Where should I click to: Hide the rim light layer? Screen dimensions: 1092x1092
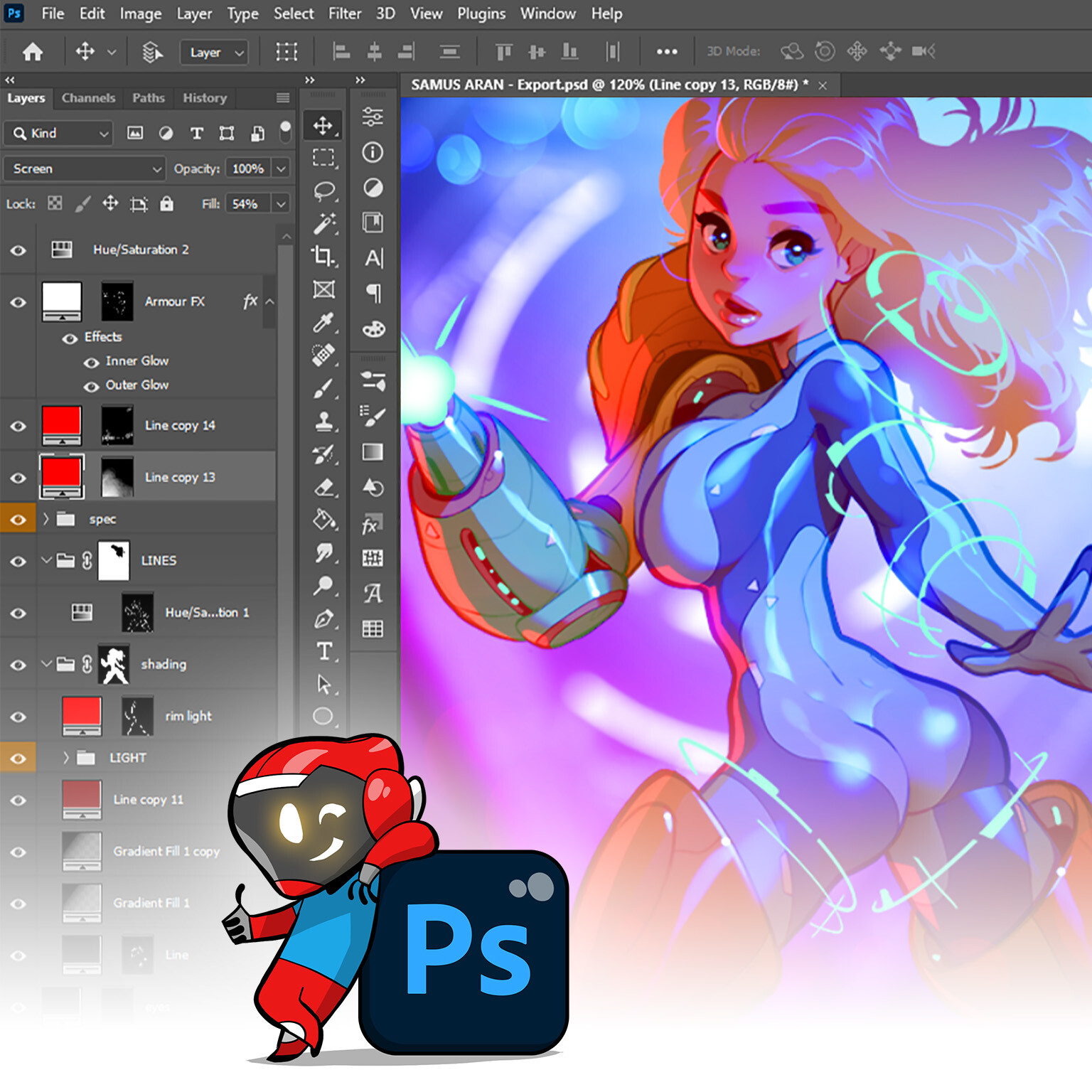click(18, 717)
